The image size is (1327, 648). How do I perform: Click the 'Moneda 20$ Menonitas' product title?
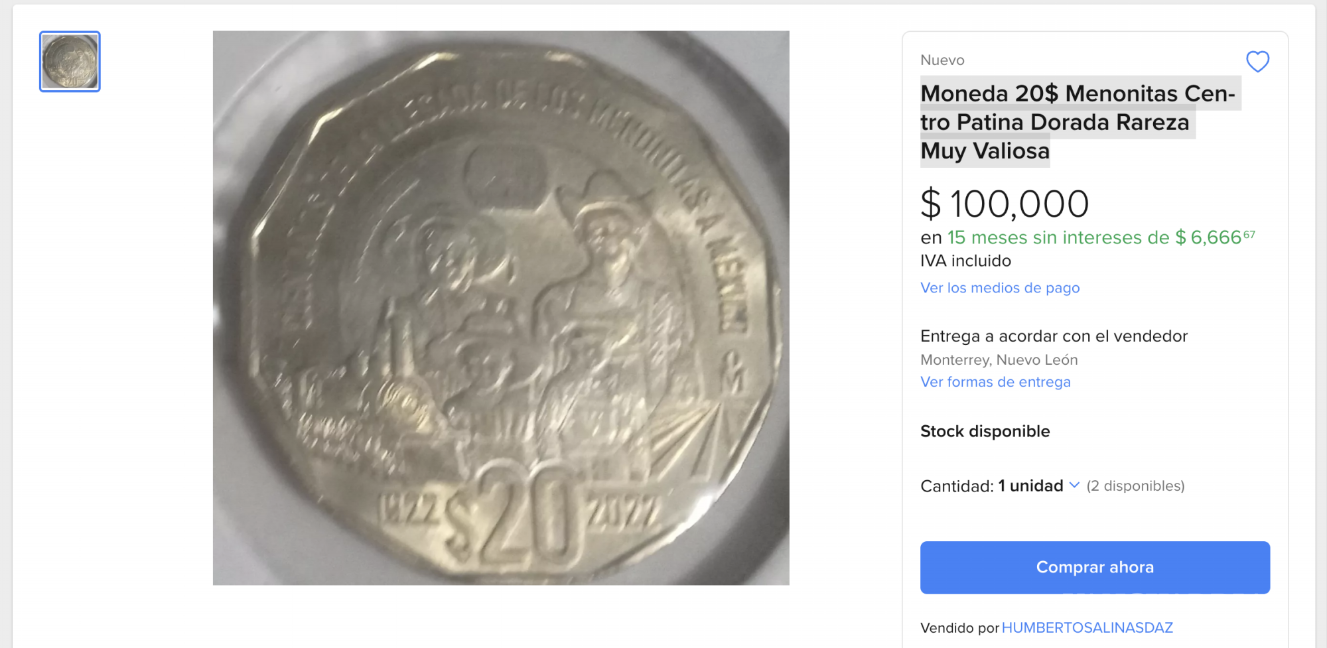tap(1079, 122)
